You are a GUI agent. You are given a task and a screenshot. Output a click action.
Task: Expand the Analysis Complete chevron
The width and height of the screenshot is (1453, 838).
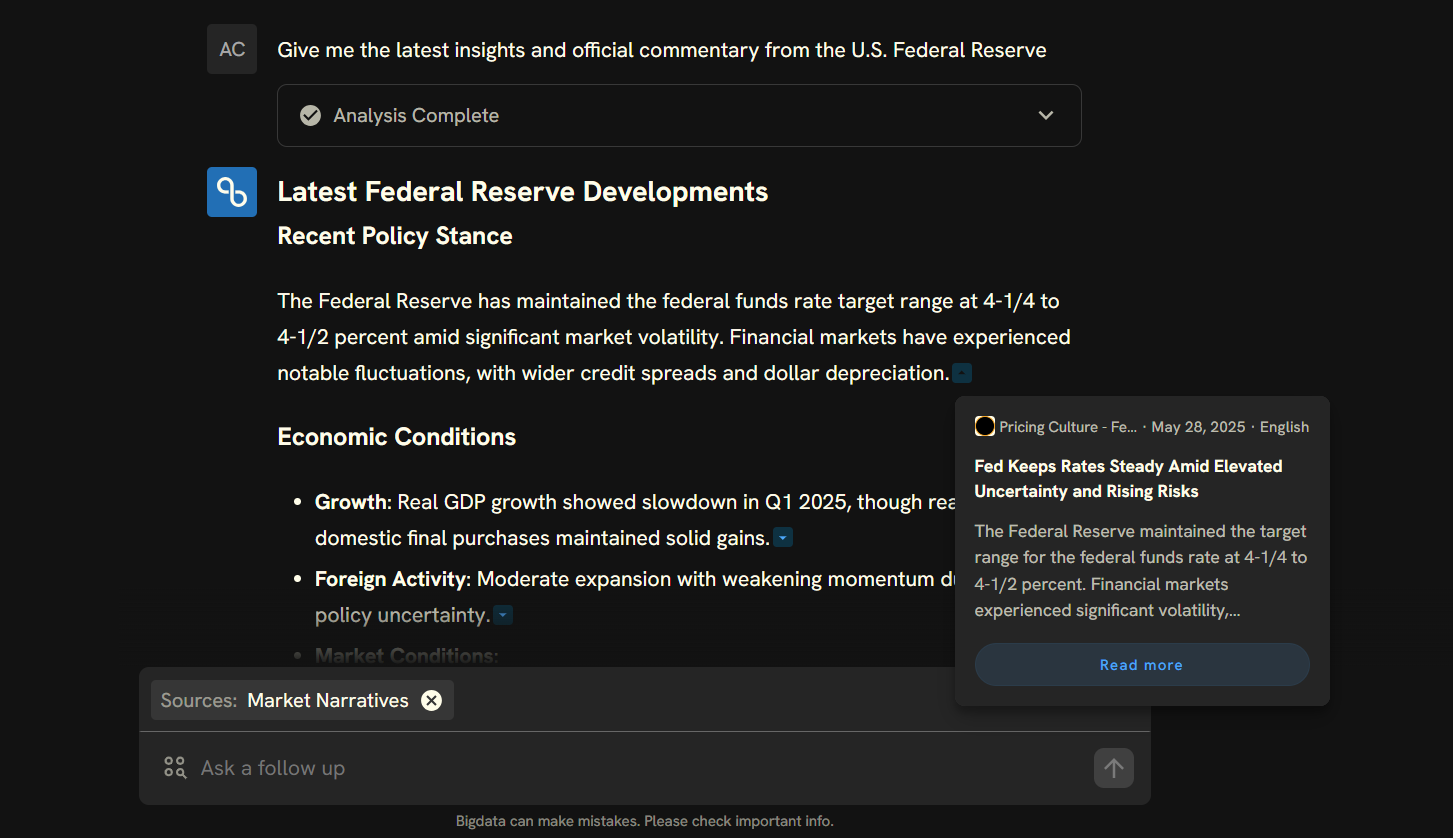(x=1046, y=115)
